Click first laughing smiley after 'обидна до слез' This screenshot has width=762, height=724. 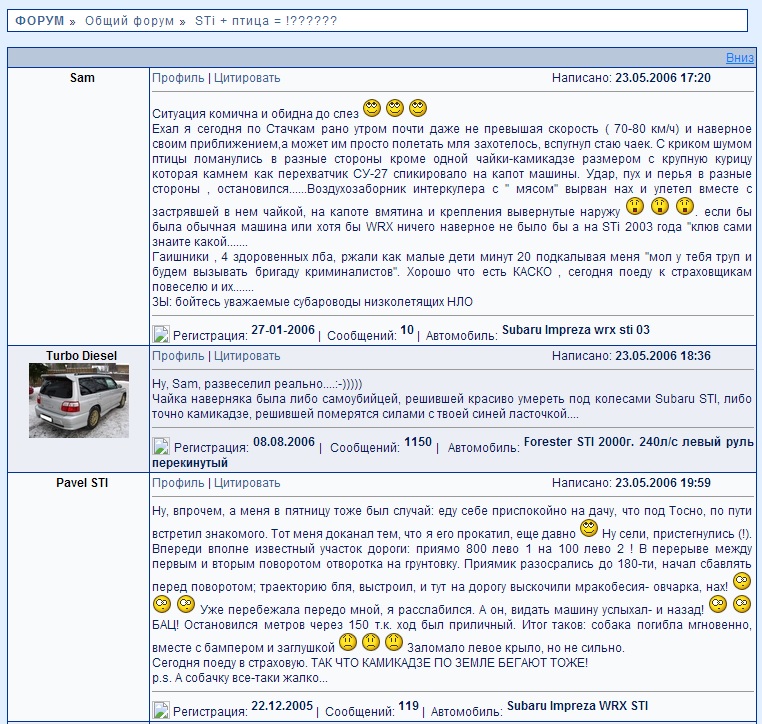(372, 107)
